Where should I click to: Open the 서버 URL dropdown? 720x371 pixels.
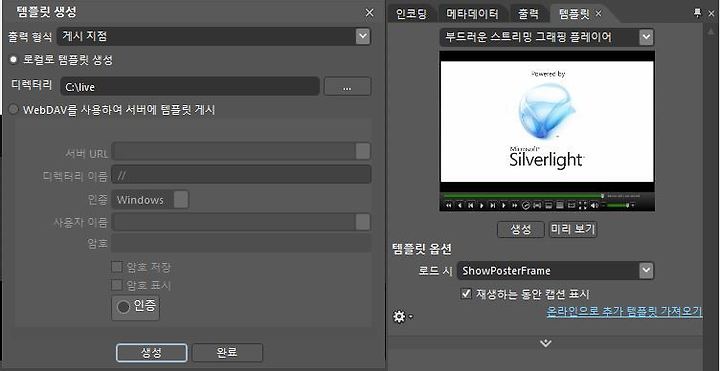pos(363,151)
